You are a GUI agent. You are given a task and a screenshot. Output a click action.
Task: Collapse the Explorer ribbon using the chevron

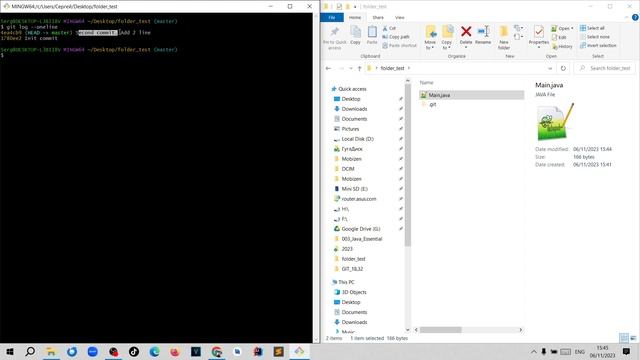[627, 18]
